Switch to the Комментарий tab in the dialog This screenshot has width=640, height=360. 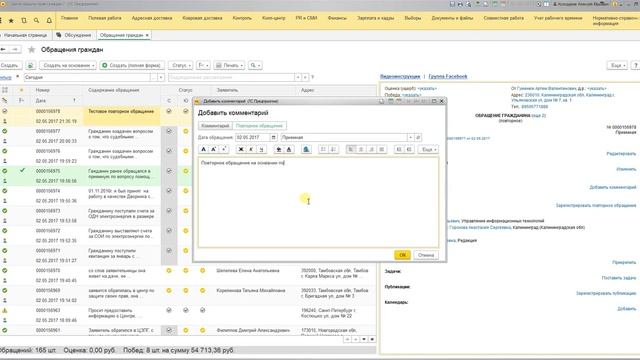click(215, 126)
